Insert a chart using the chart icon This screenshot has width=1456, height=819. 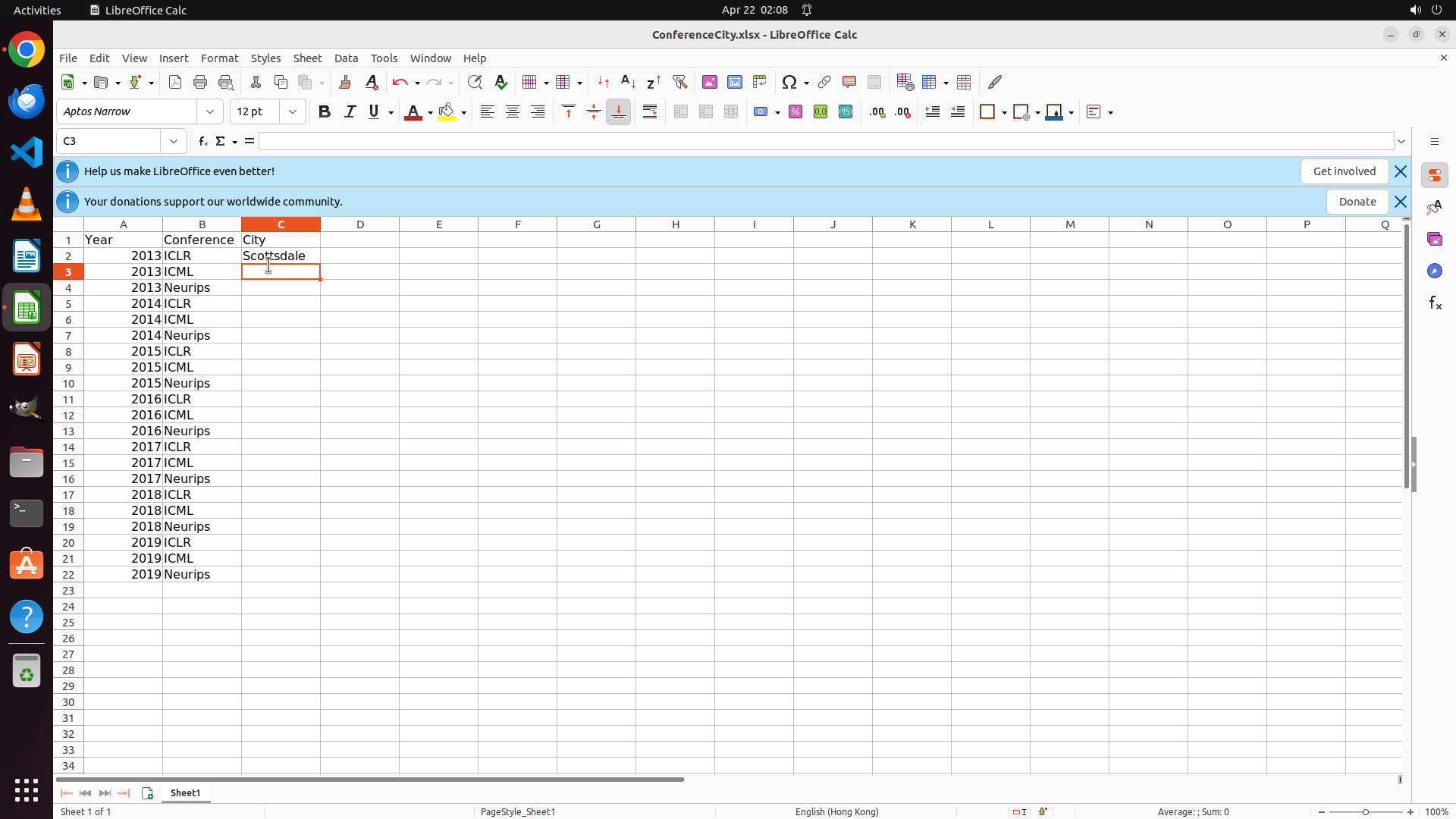734,82
